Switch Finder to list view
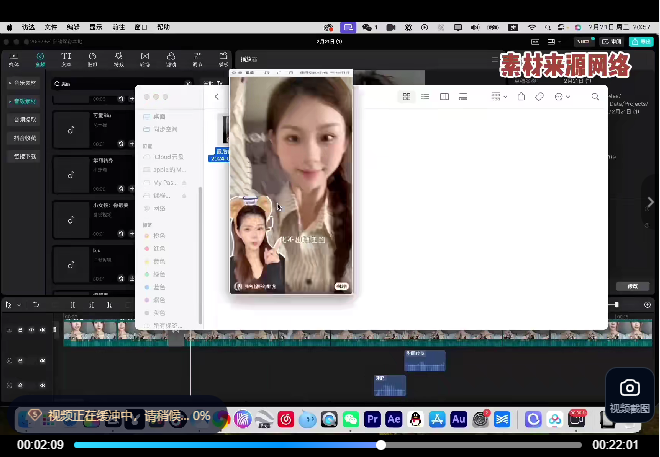Image resolution: width=660 pixels, height=457 pixels. tap(425, 97)
